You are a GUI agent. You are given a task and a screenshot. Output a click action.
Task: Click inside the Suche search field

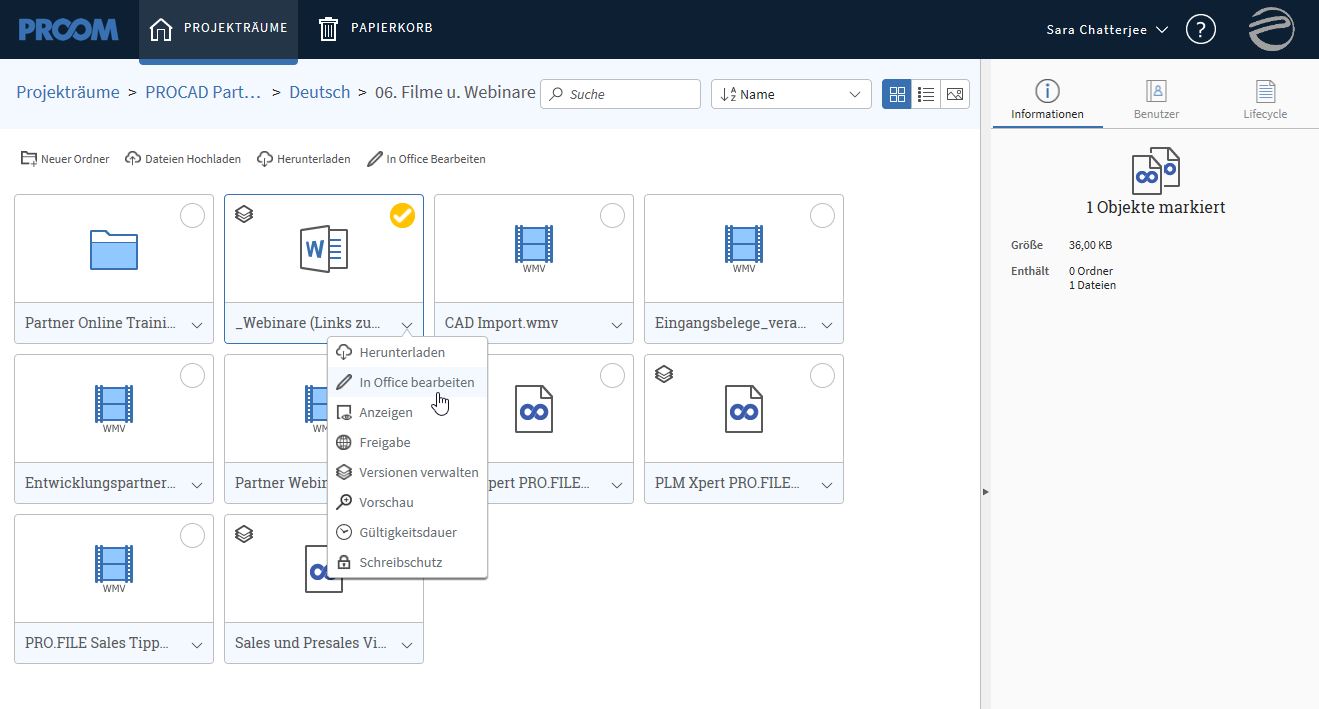(620, 93)
